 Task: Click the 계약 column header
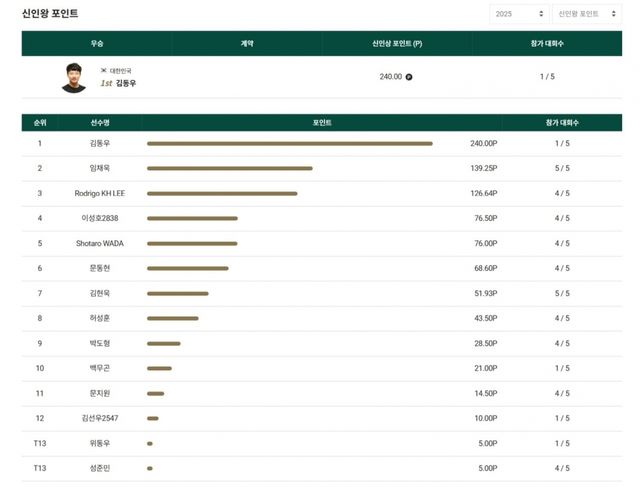click(x=247, y=43)
